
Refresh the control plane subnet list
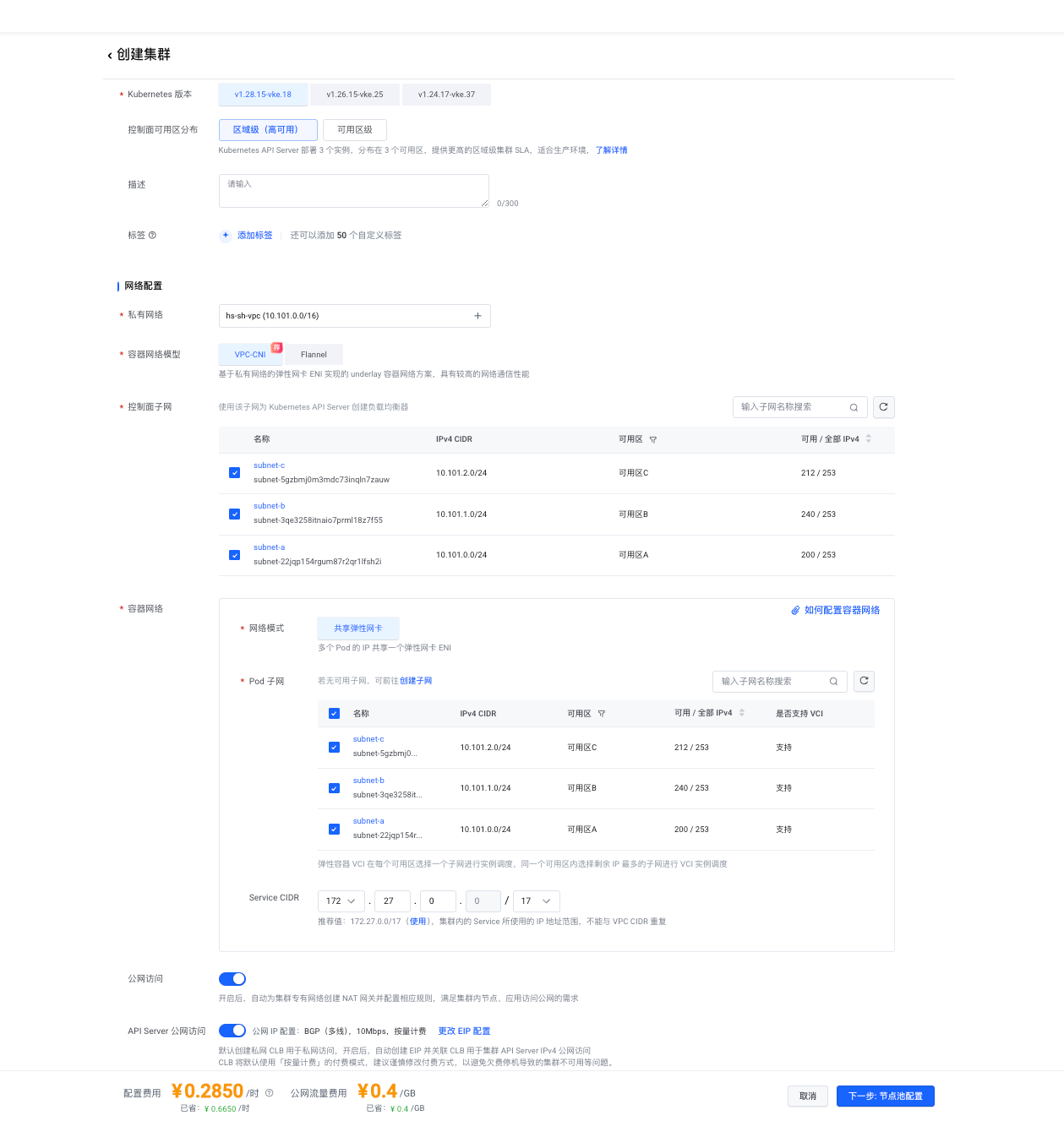[883, 407]
